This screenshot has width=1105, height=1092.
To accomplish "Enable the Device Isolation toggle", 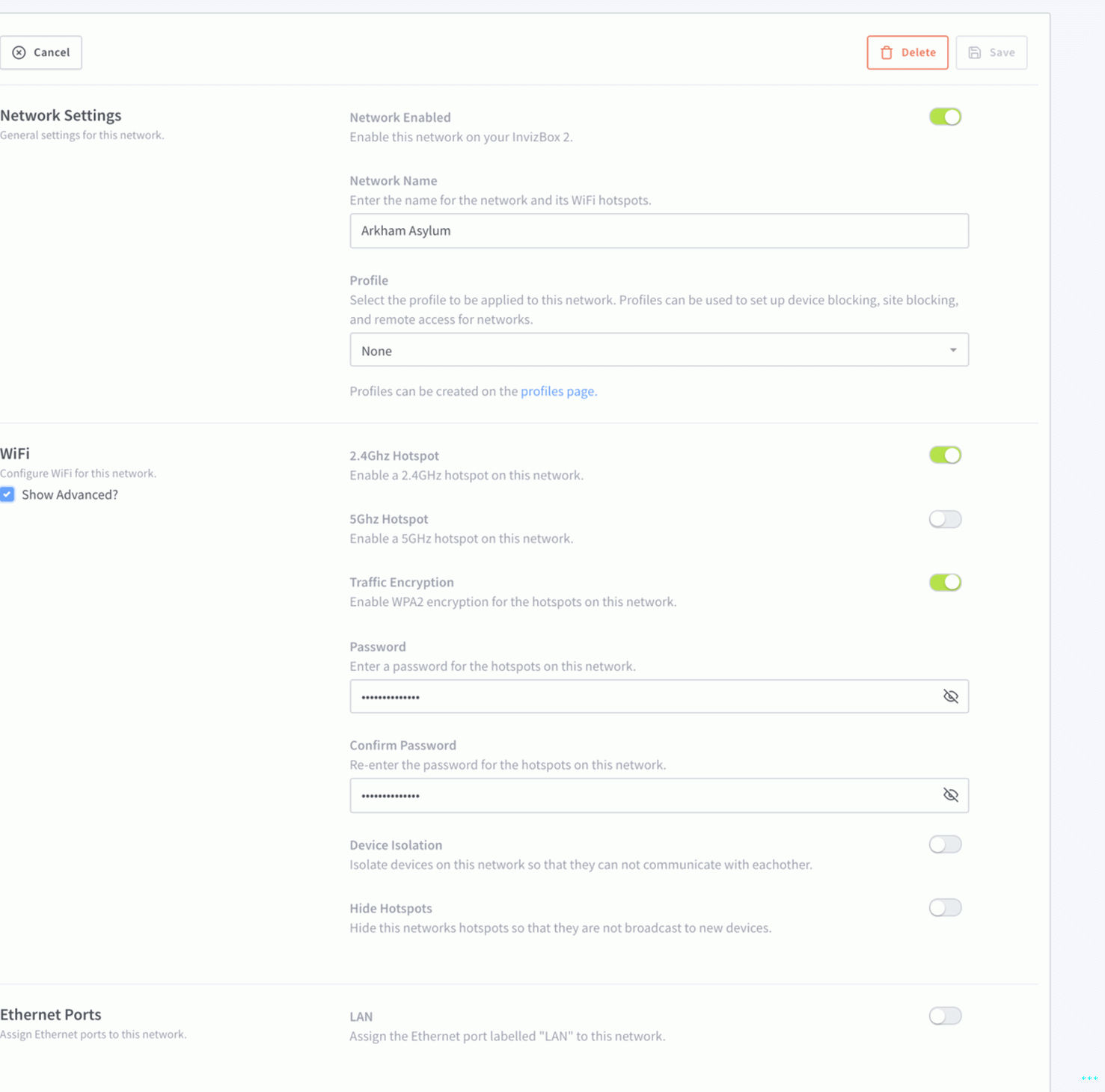I will [x=945, y=844].
